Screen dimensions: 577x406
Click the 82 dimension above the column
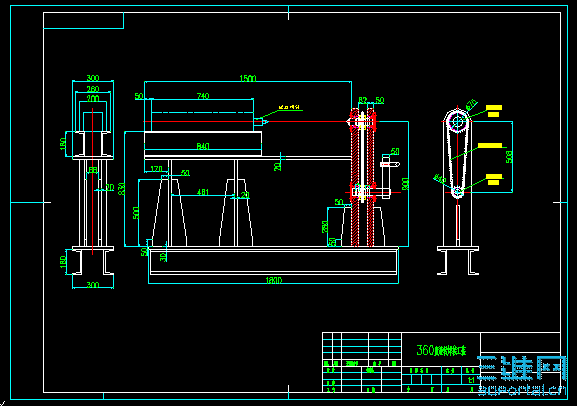363,100
